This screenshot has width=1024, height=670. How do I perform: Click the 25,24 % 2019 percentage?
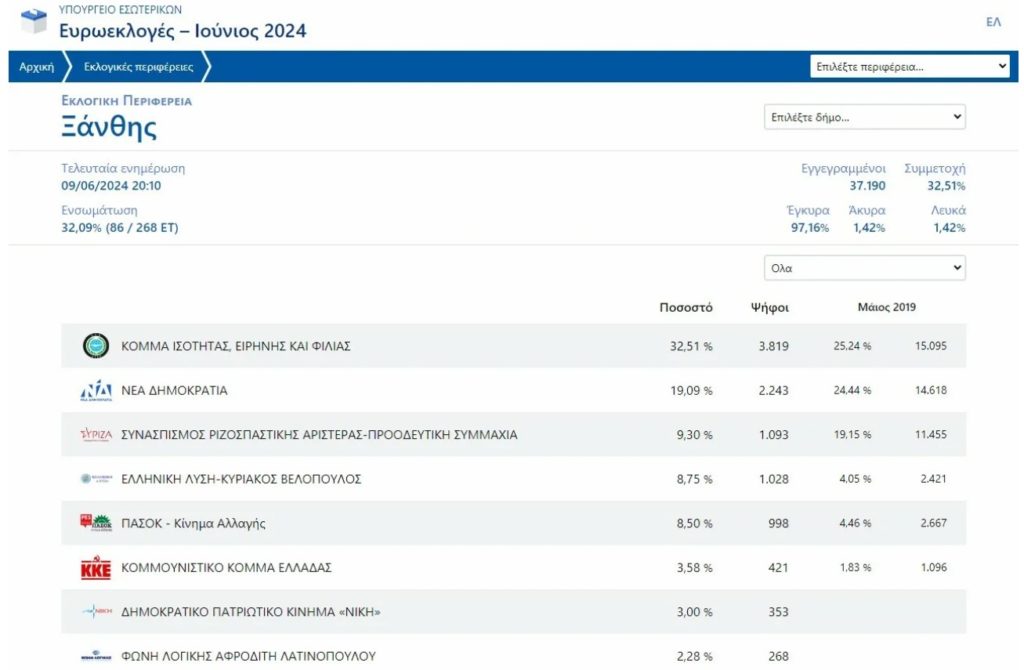[852, 346]
